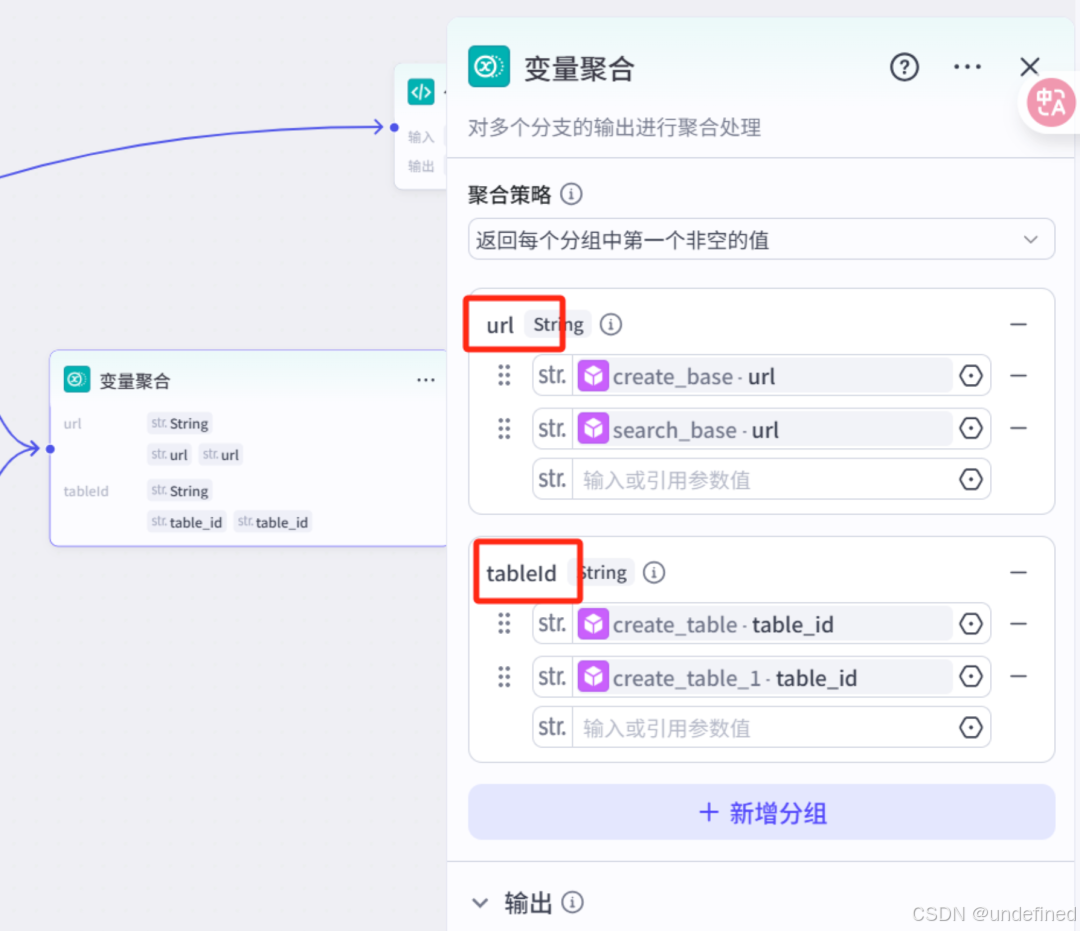Close the 变量聚合 settings panel

[x=1029, y=67]
